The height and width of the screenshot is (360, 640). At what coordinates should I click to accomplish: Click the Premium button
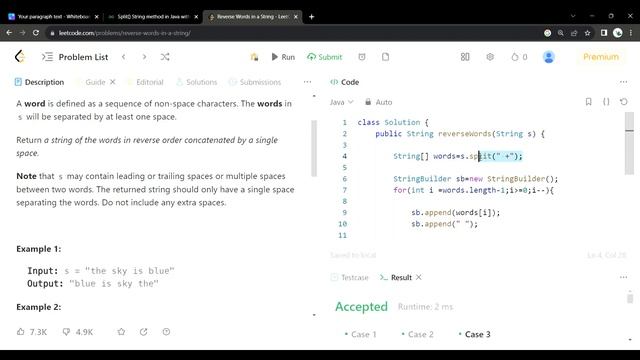point(601,57)
